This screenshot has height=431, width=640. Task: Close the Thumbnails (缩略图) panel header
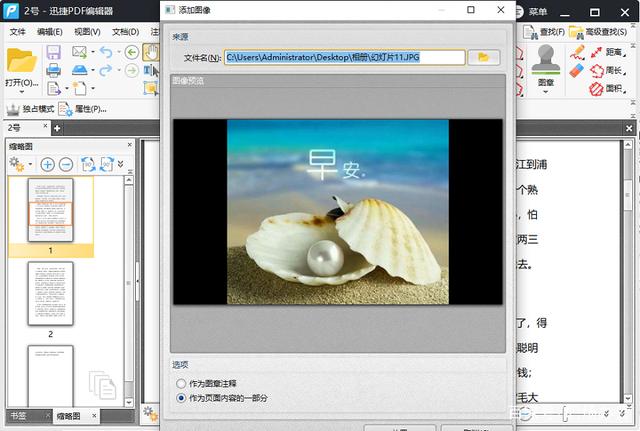[x=130, y=145]
